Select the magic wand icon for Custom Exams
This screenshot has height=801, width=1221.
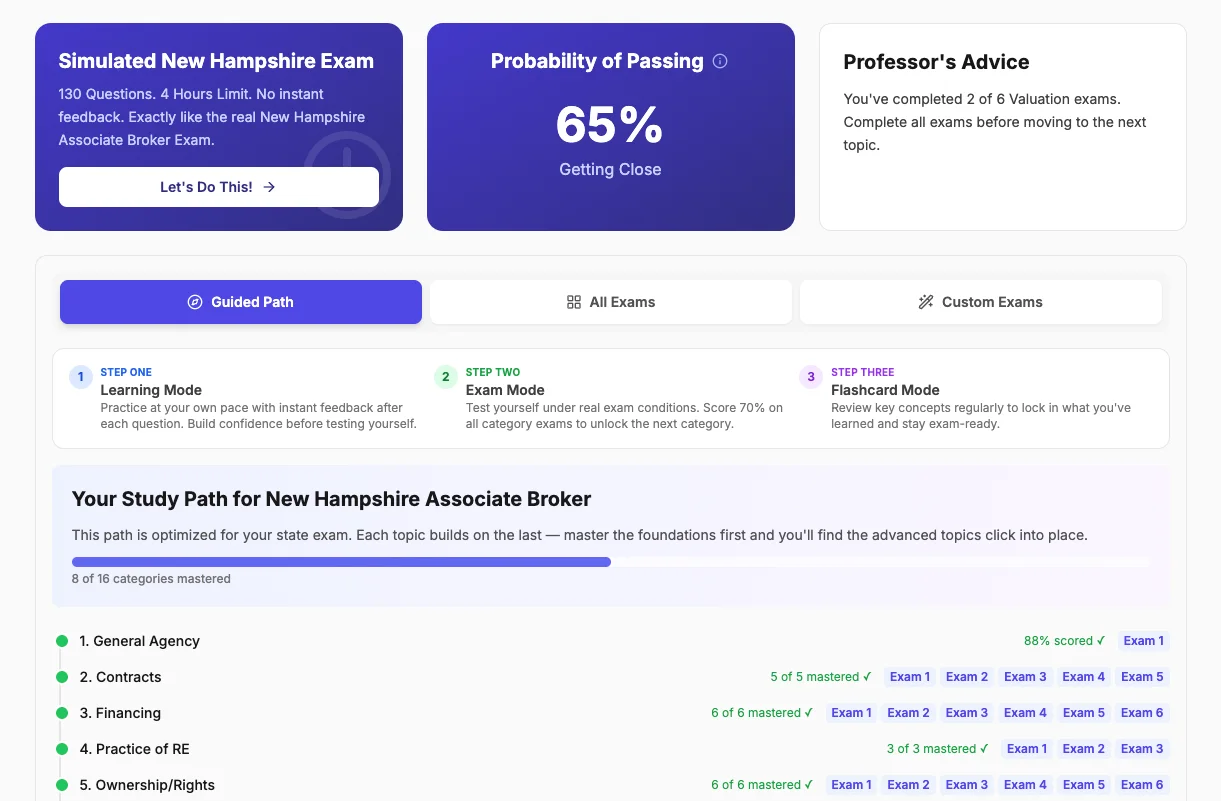coord(926,301)
